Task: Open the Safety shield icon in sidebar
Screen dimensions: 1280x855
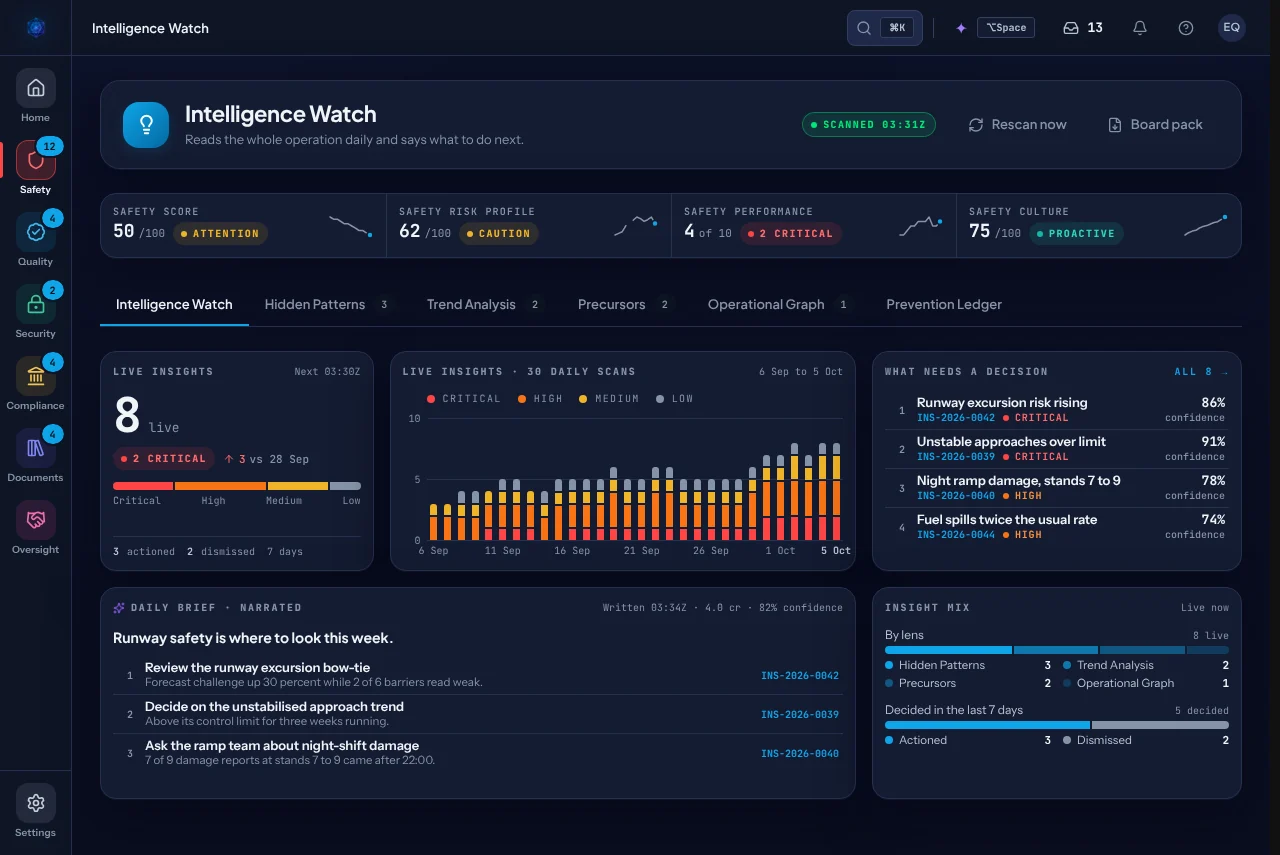Action: pos(35,160)
